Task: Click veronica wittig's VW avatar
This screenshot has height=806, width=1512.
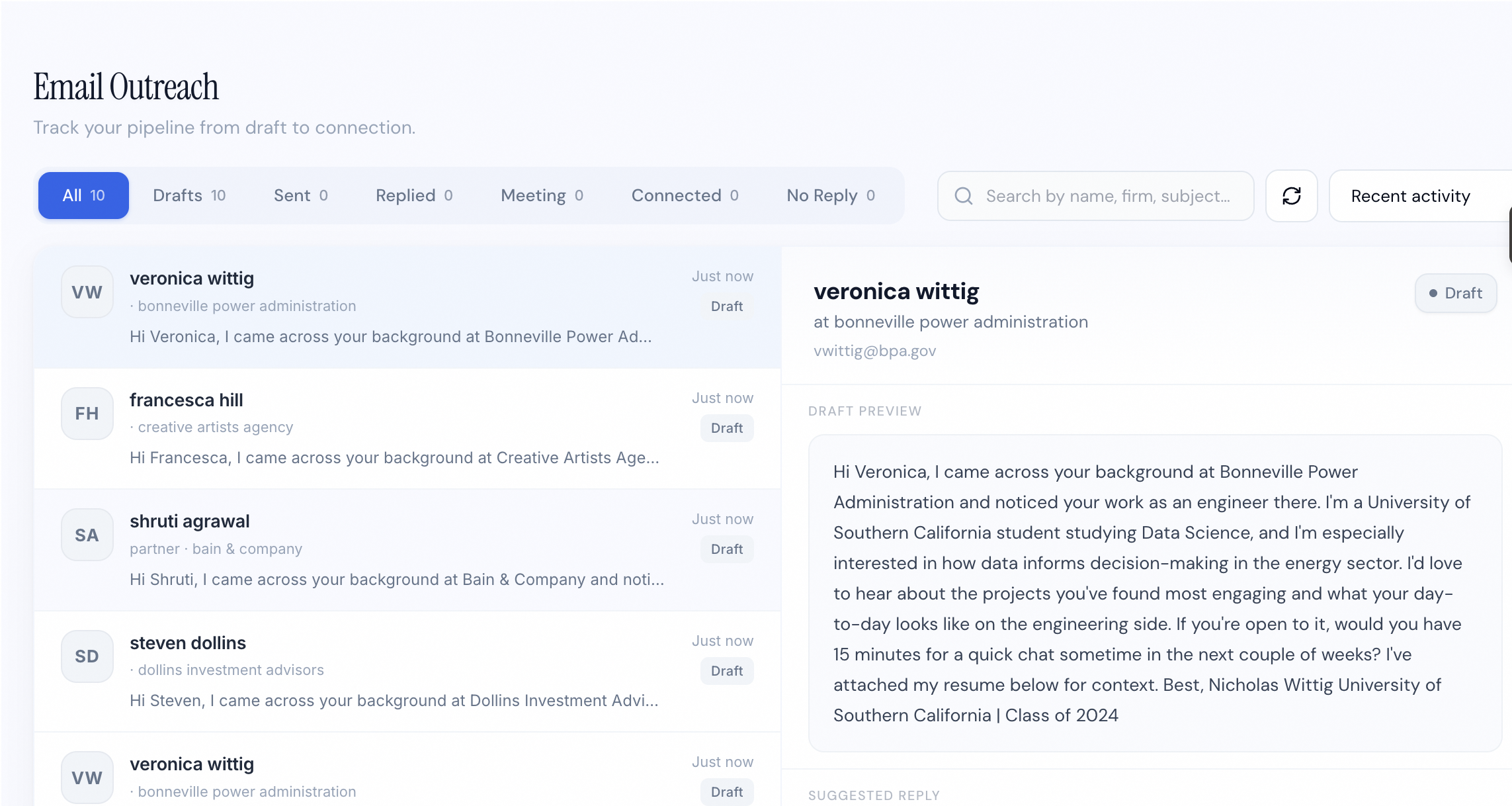Action: (x=87, y=291)
